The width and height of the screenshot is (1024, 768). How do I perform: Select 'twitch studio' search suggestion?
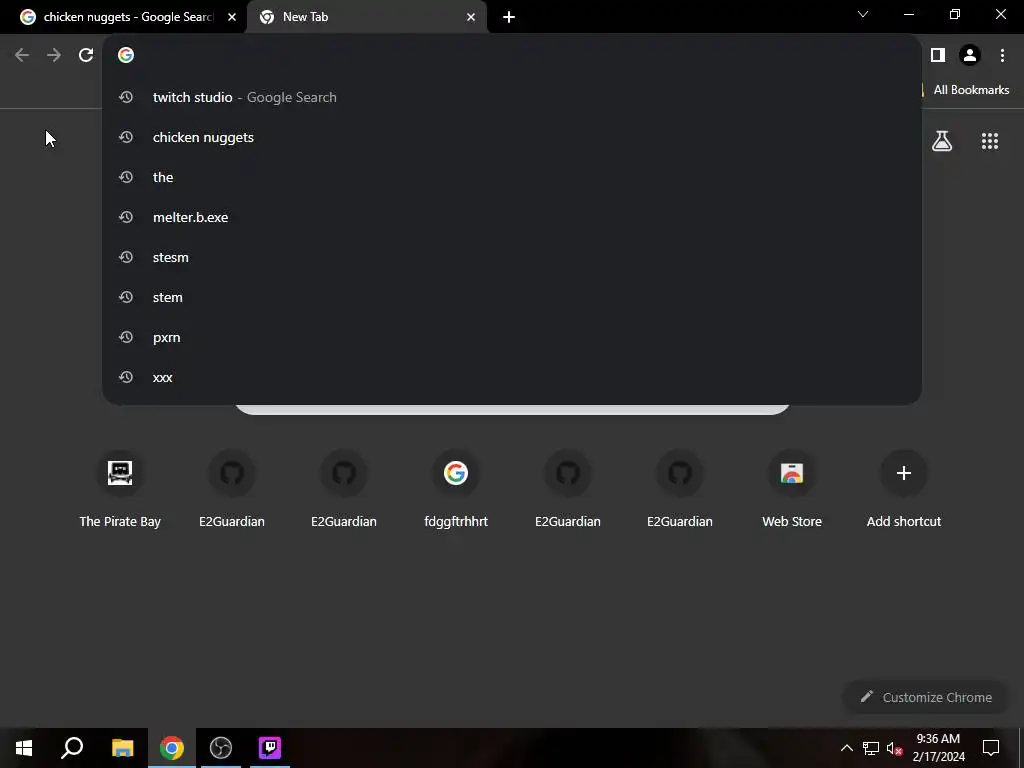(511, 97)
